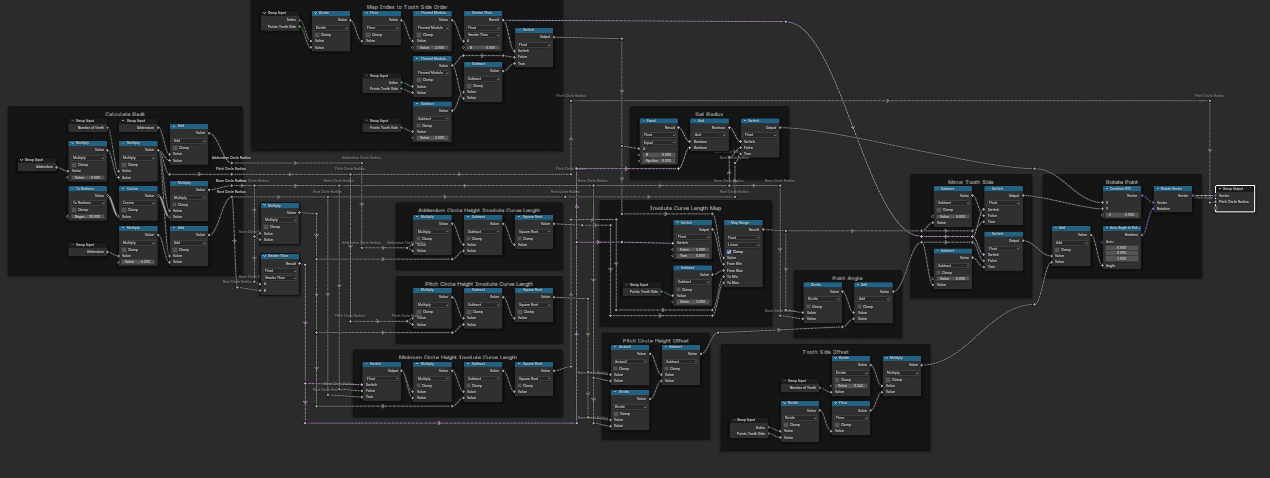This screenshot has height=478, width=1270.
Task: Click the Cosine node's Value output socket
Action: point(160,195)
